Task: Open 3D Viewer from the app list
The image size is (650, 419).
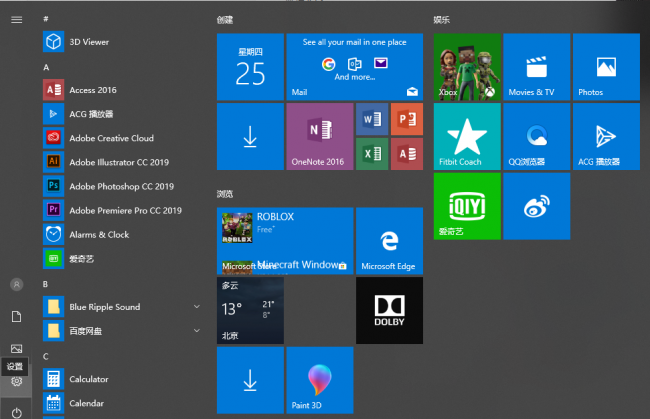Action: click(x=121, y=42)
